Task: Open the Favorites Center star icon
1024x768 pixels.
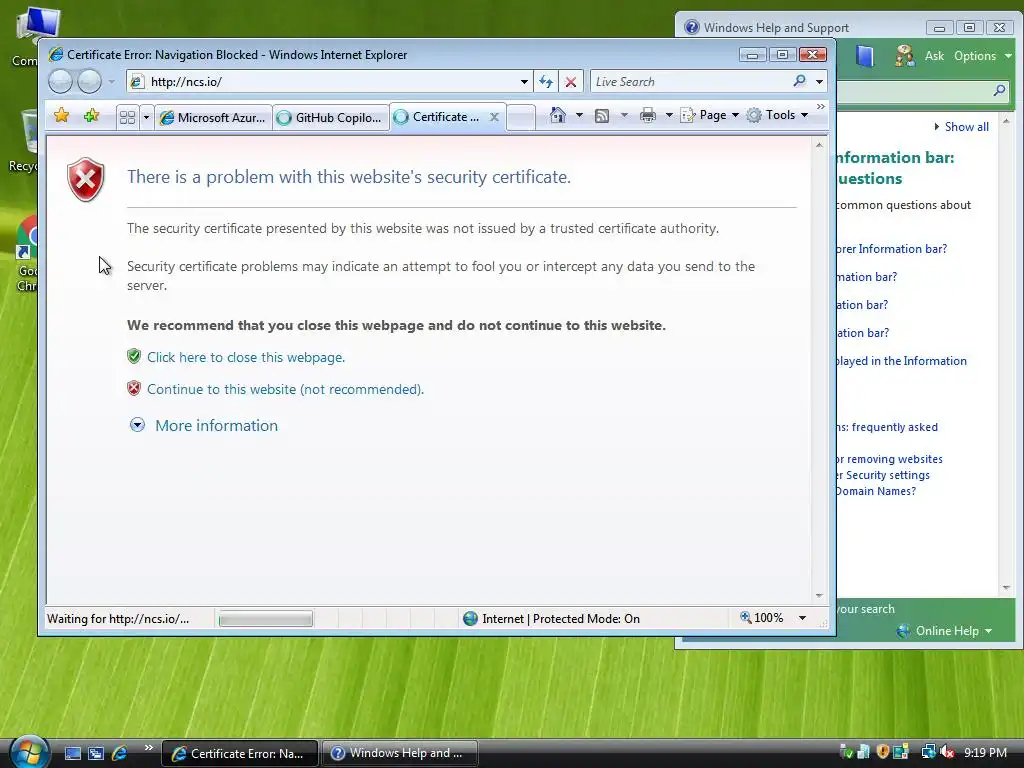Action: click(x=61, y=116)
